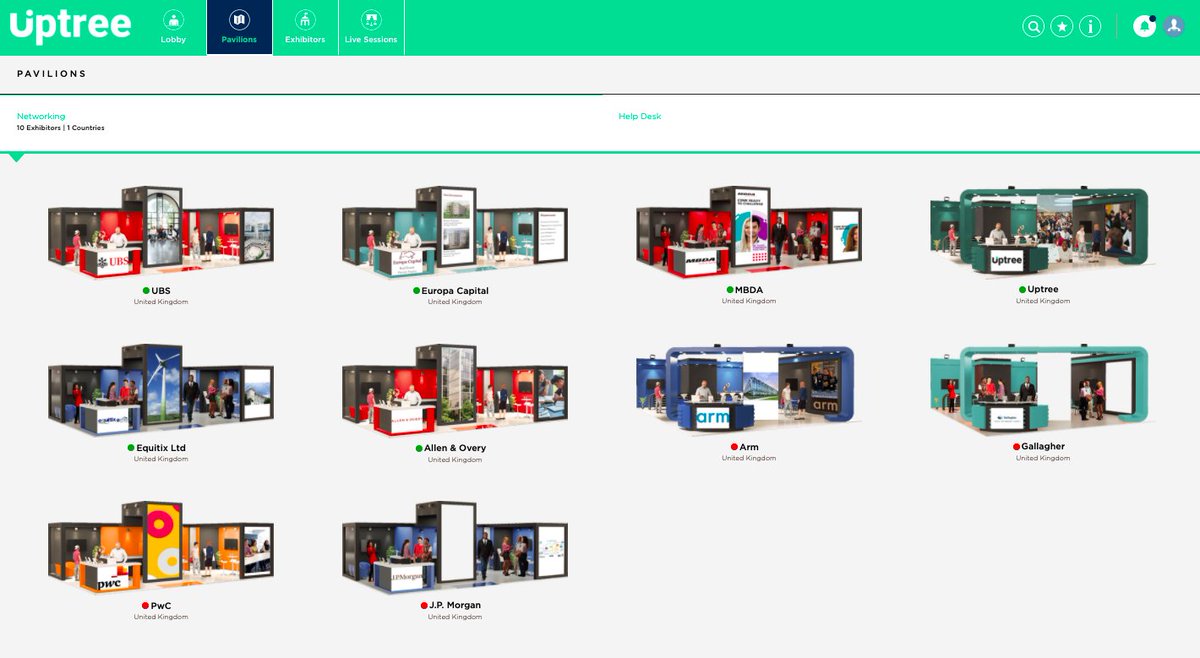Click the Europa Capital exhibitor name
Image resolution: width=1200 pixels, height=658 pixels.
456,291
